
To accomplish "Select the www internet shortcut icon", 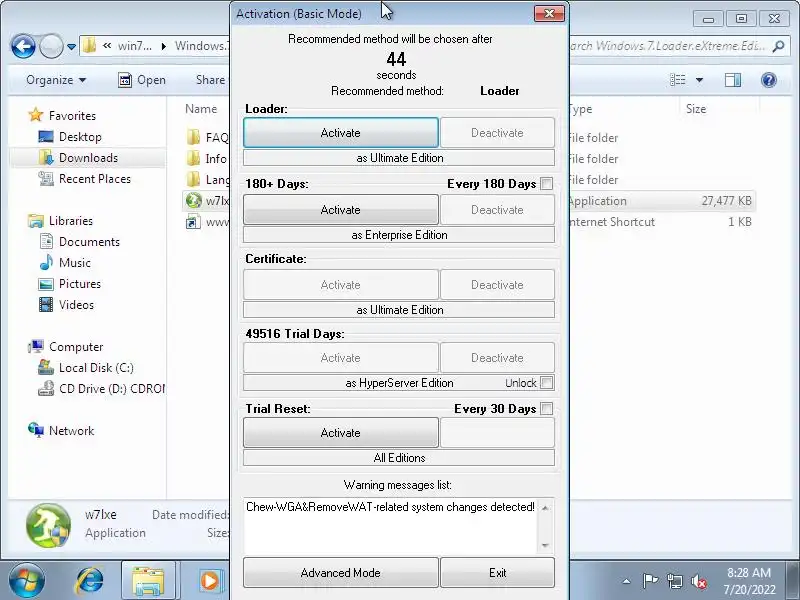I will pos(193,222).
